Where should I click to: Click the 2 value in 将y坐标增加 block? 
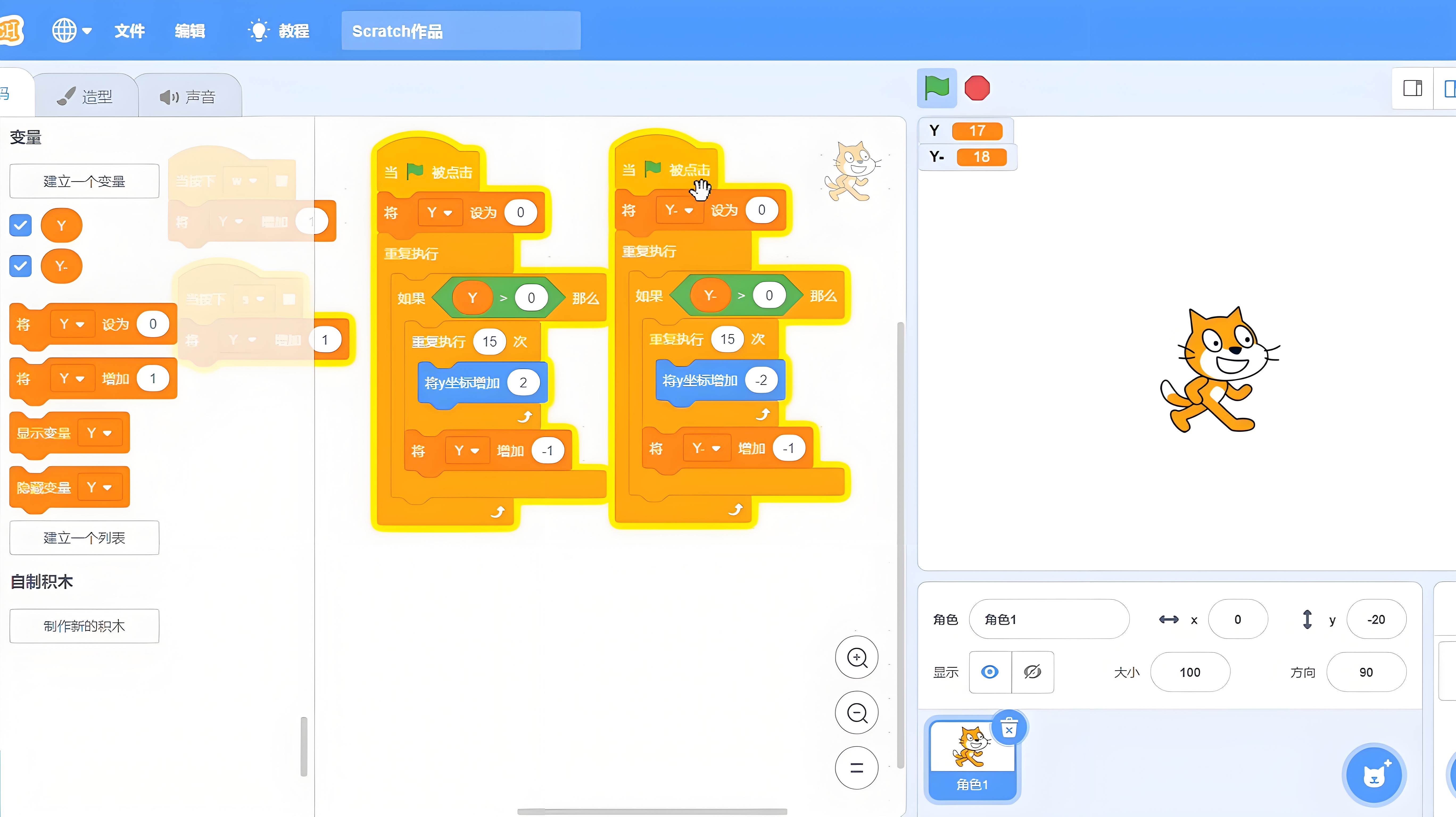[523, 383]
